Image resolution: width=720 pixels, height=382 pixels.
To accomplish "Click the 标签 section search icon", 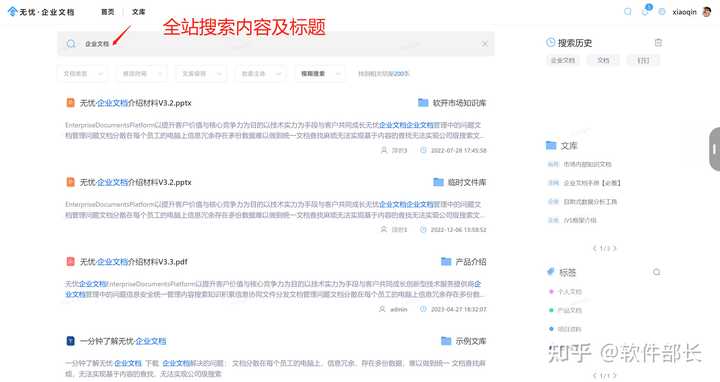I will click(657, 272).
